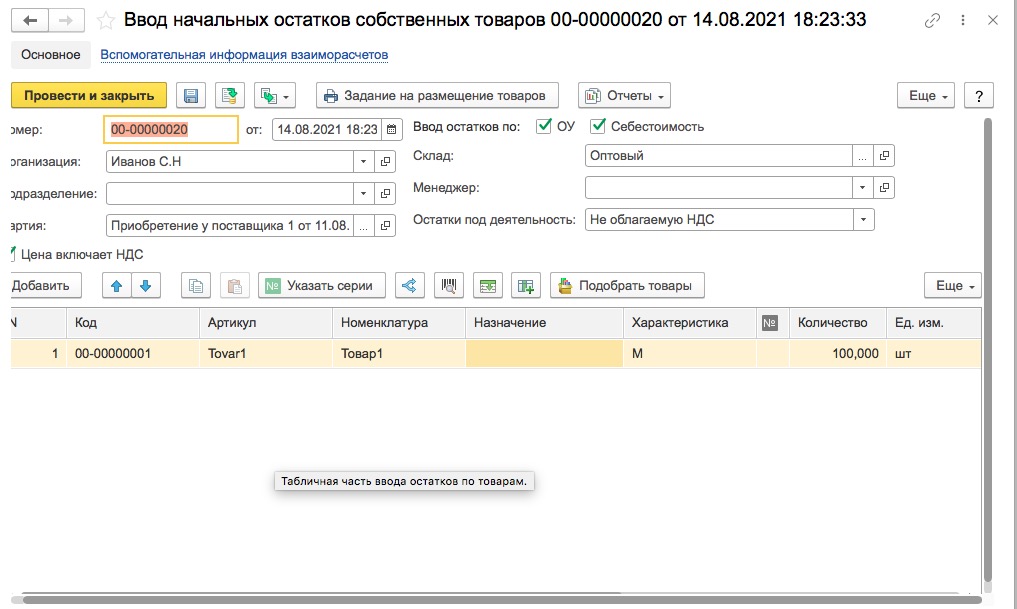Open Остатки под деятельность dropdown
The height and width of the screenshot is (609, 1017).
863,220
